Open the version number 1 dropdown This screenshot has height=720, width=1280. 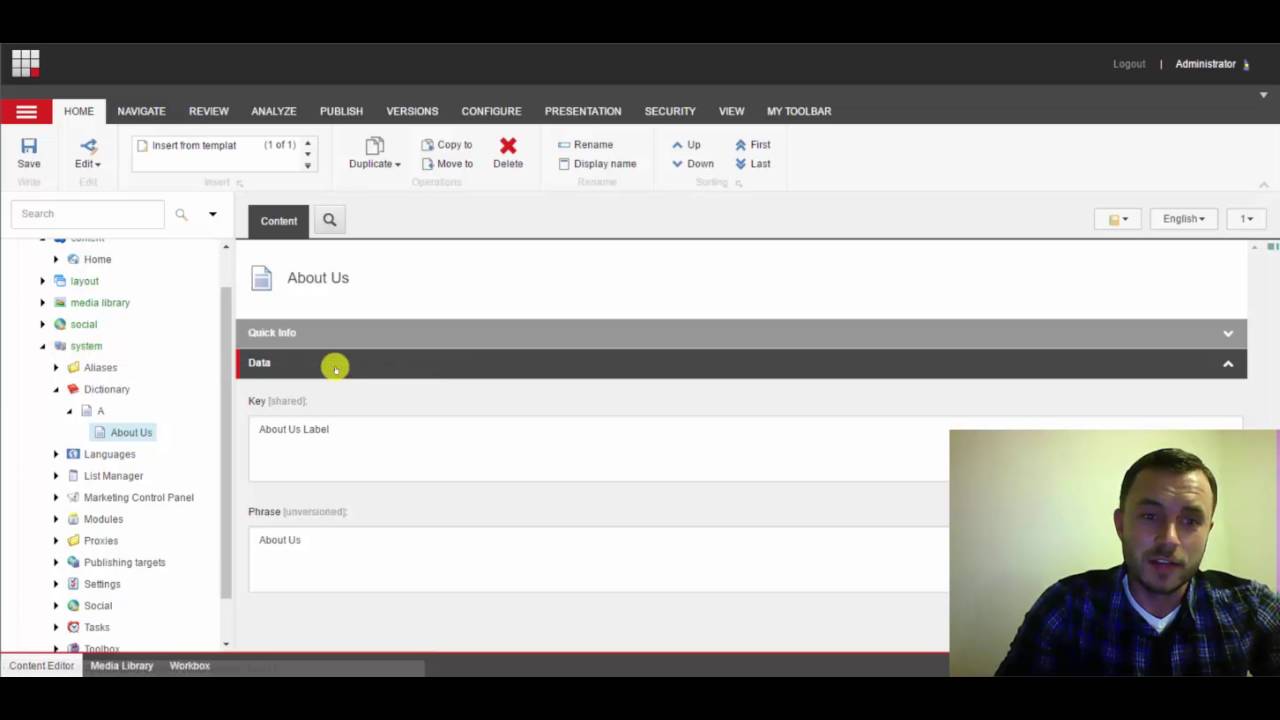pyautogui.click(x=1247, y=219)
